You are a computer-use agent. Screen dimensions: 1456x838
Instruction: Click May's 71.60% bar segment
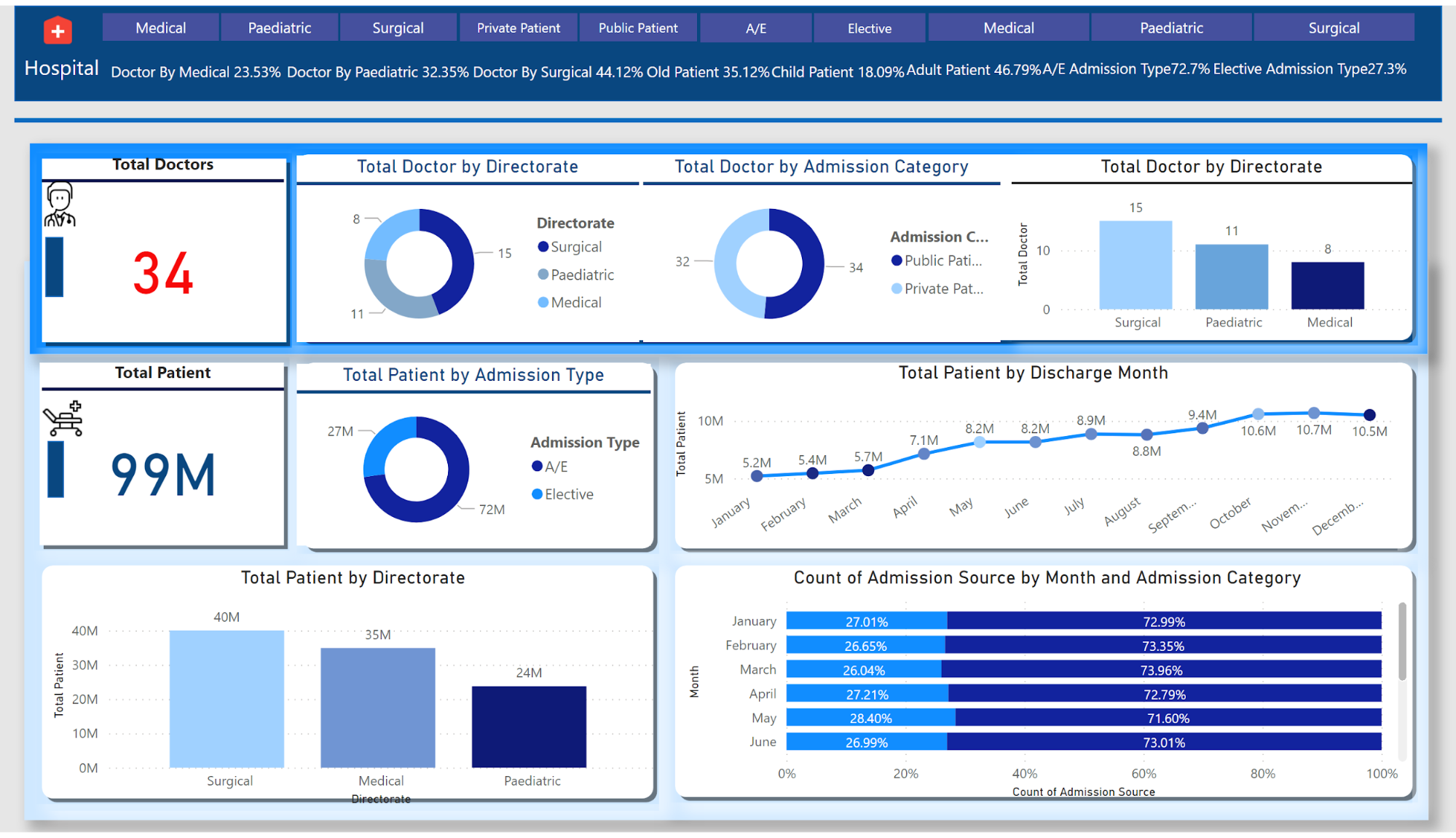coord(1168,718)
